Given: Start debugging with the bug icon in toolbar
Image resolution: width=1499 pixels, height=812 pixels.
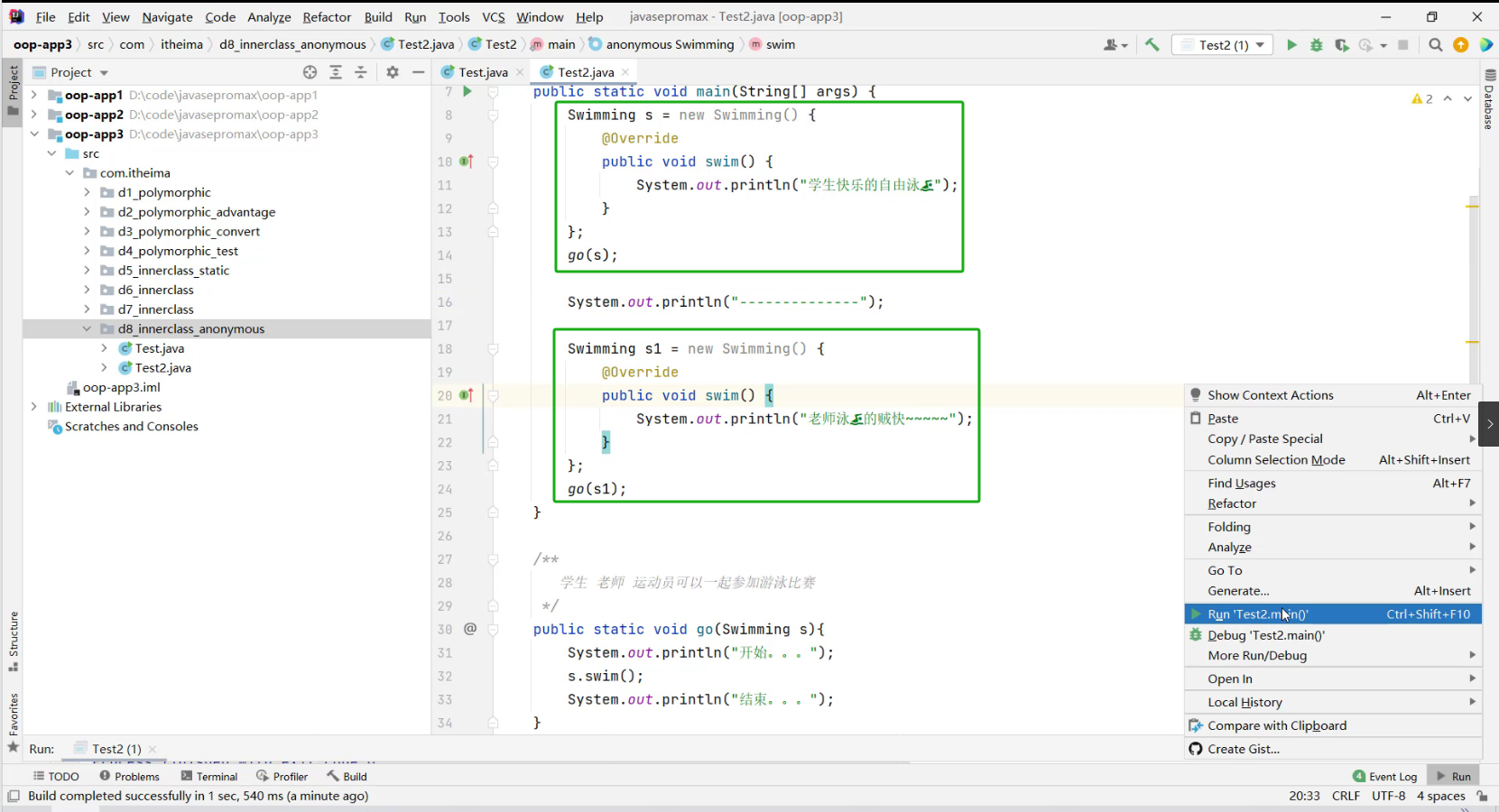Looking at the screenshot, I should coord(1317,44).
